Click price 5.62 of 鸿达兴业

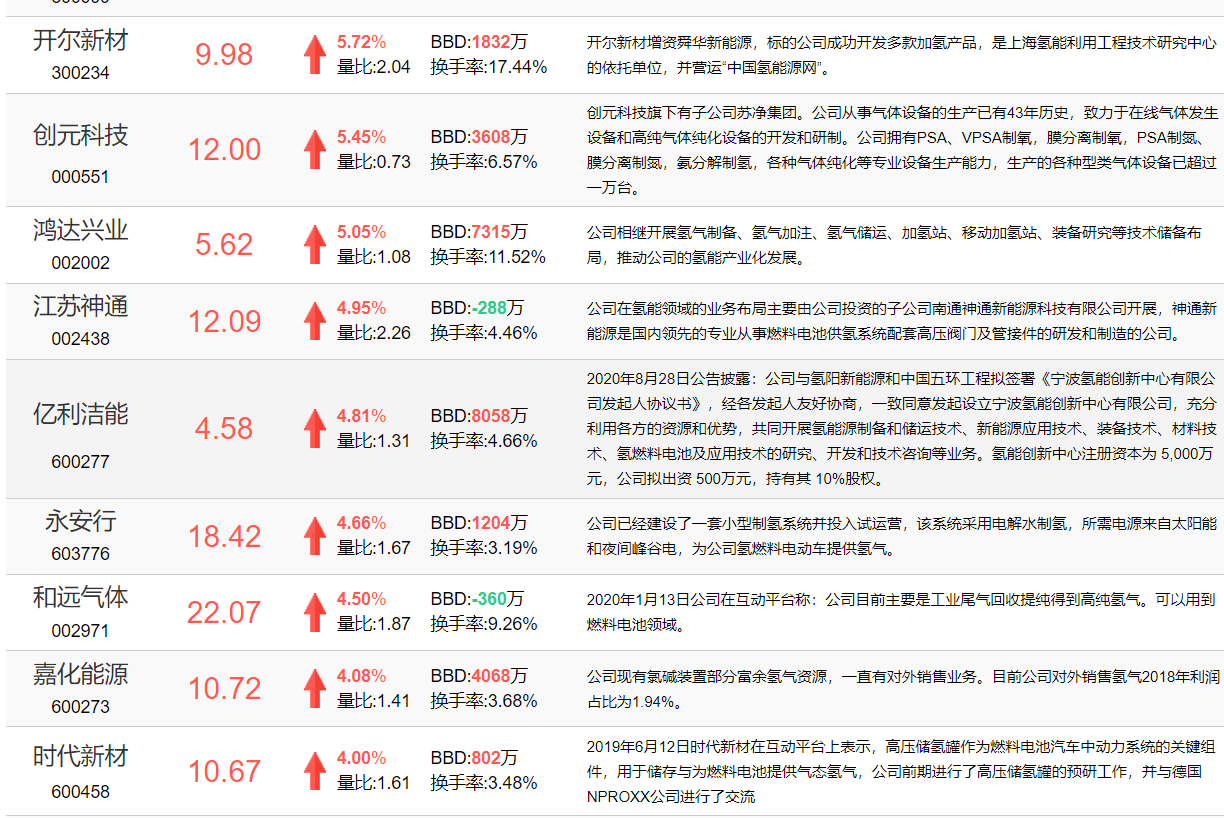[x=224, y=245]
